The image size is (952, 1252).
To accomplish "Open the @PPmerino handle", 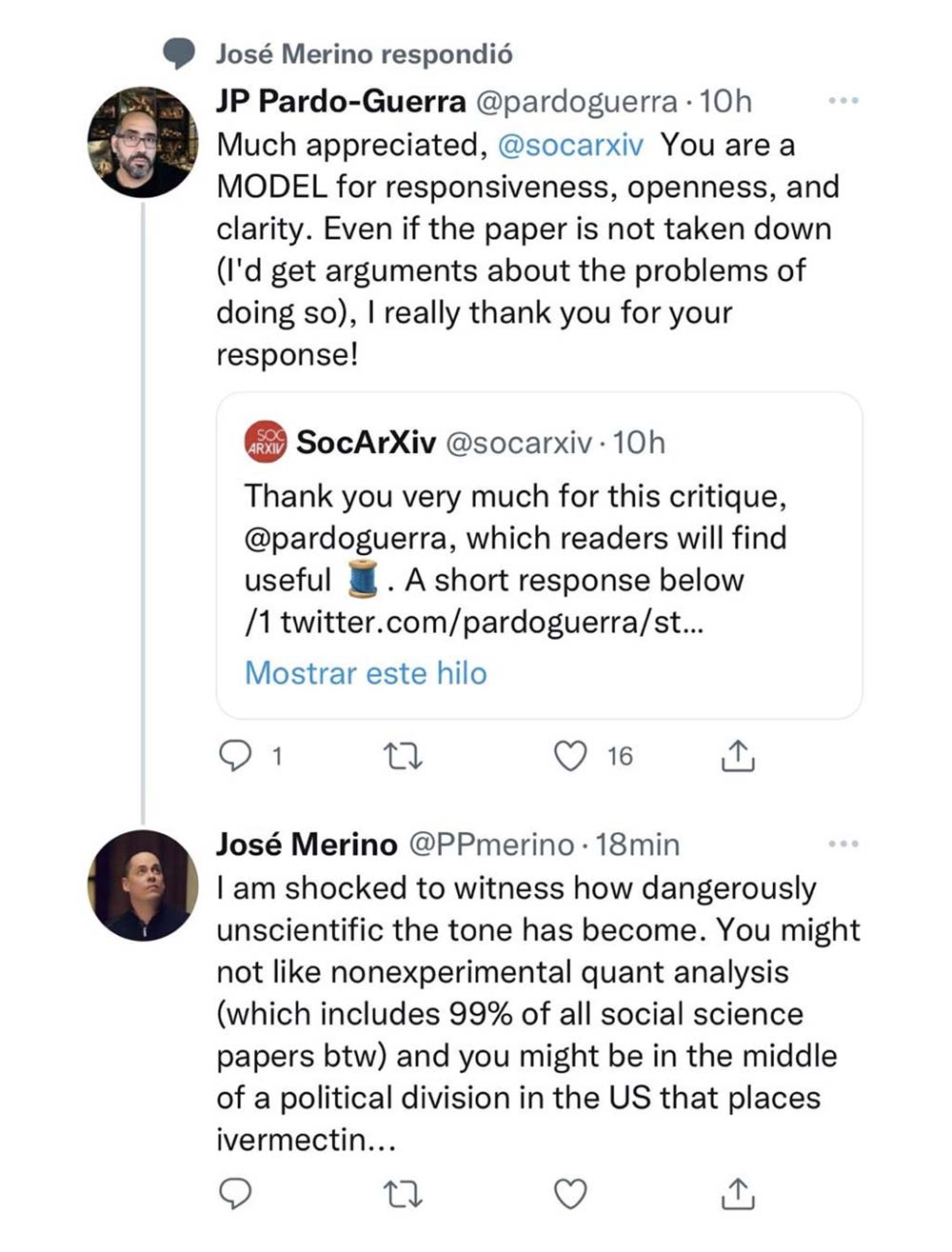I will coord(490,845).
